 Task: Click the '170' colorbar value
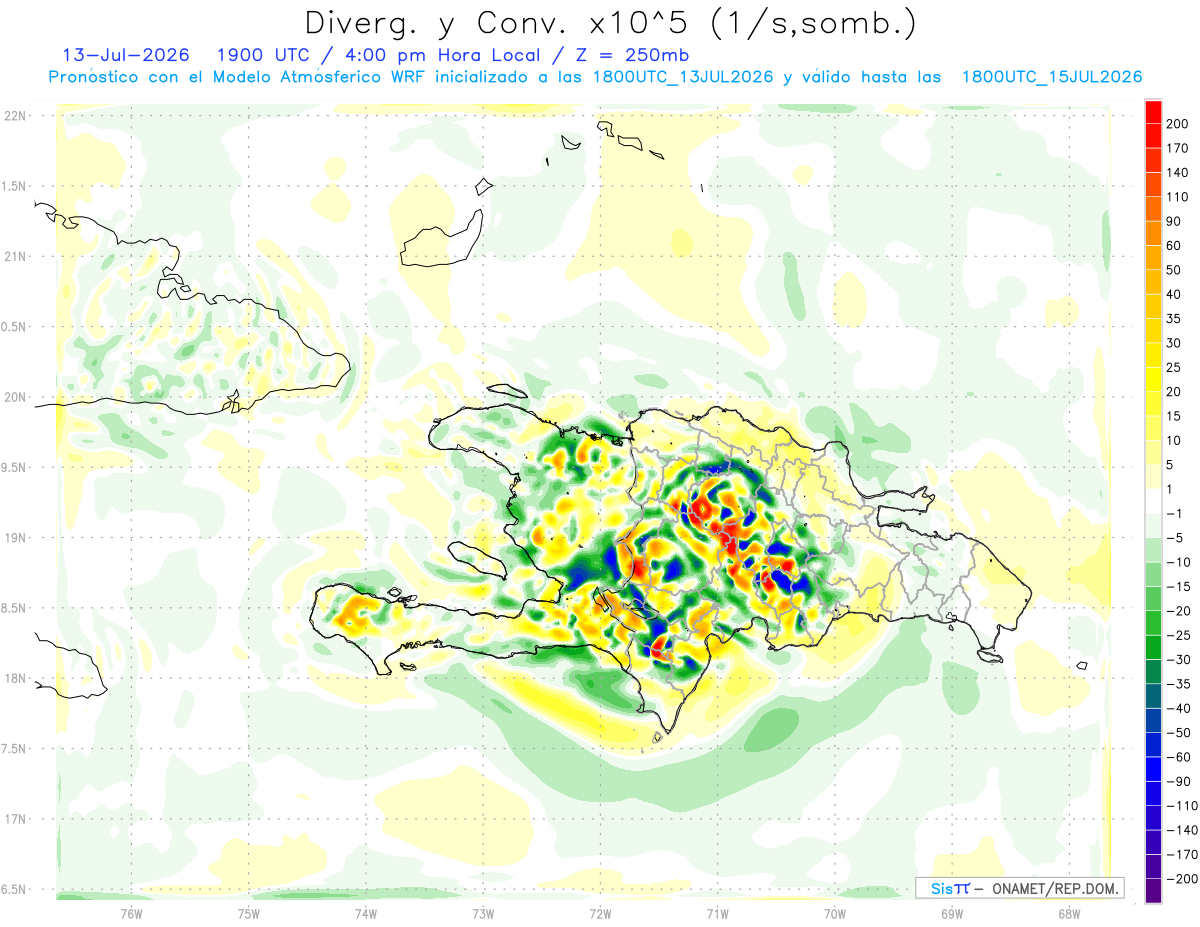pyautogui.click(x=1177, y=148)
